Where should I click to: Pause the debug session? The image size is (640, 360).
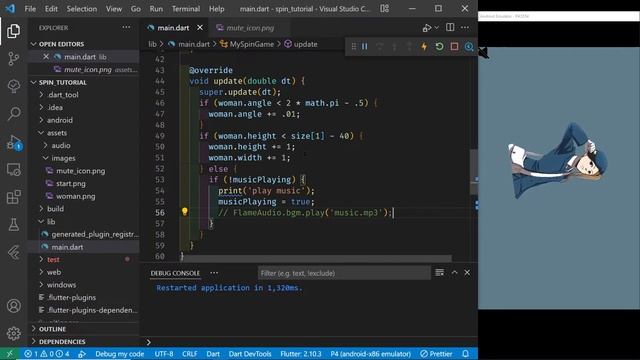click(x=364, y=47)
